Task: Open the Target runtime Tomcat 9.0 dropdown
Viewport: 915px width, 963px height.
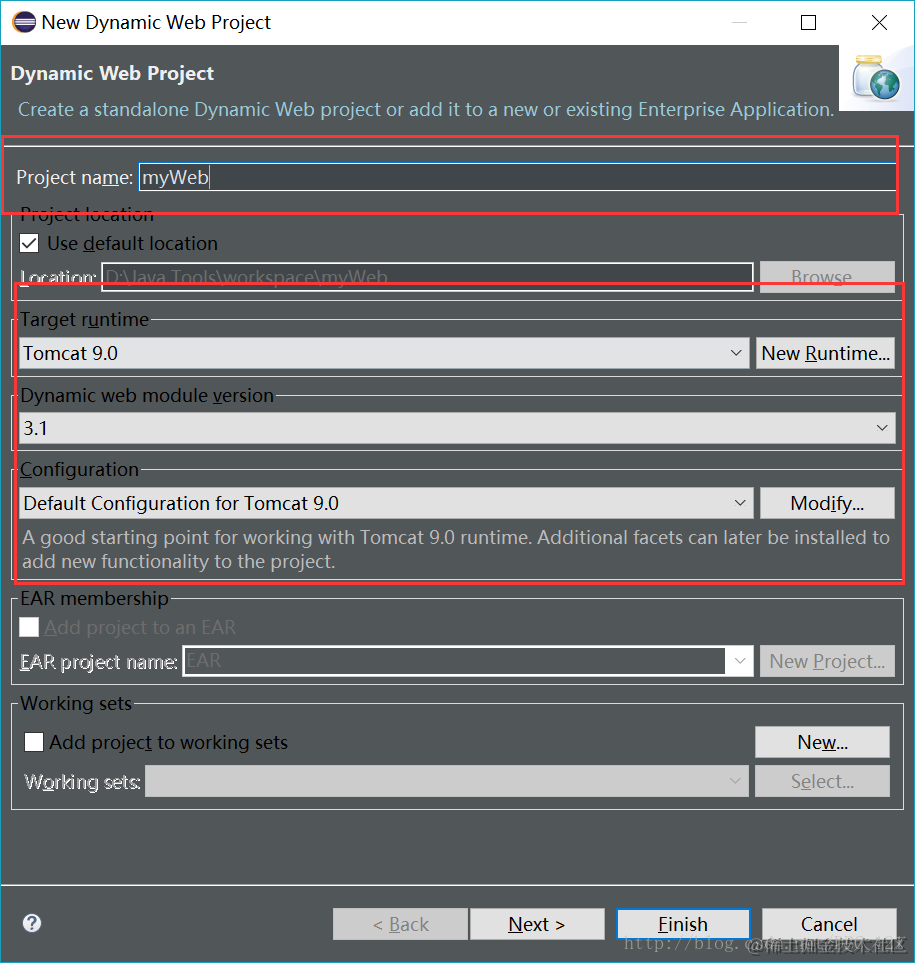Action: [x=384, y=353]
